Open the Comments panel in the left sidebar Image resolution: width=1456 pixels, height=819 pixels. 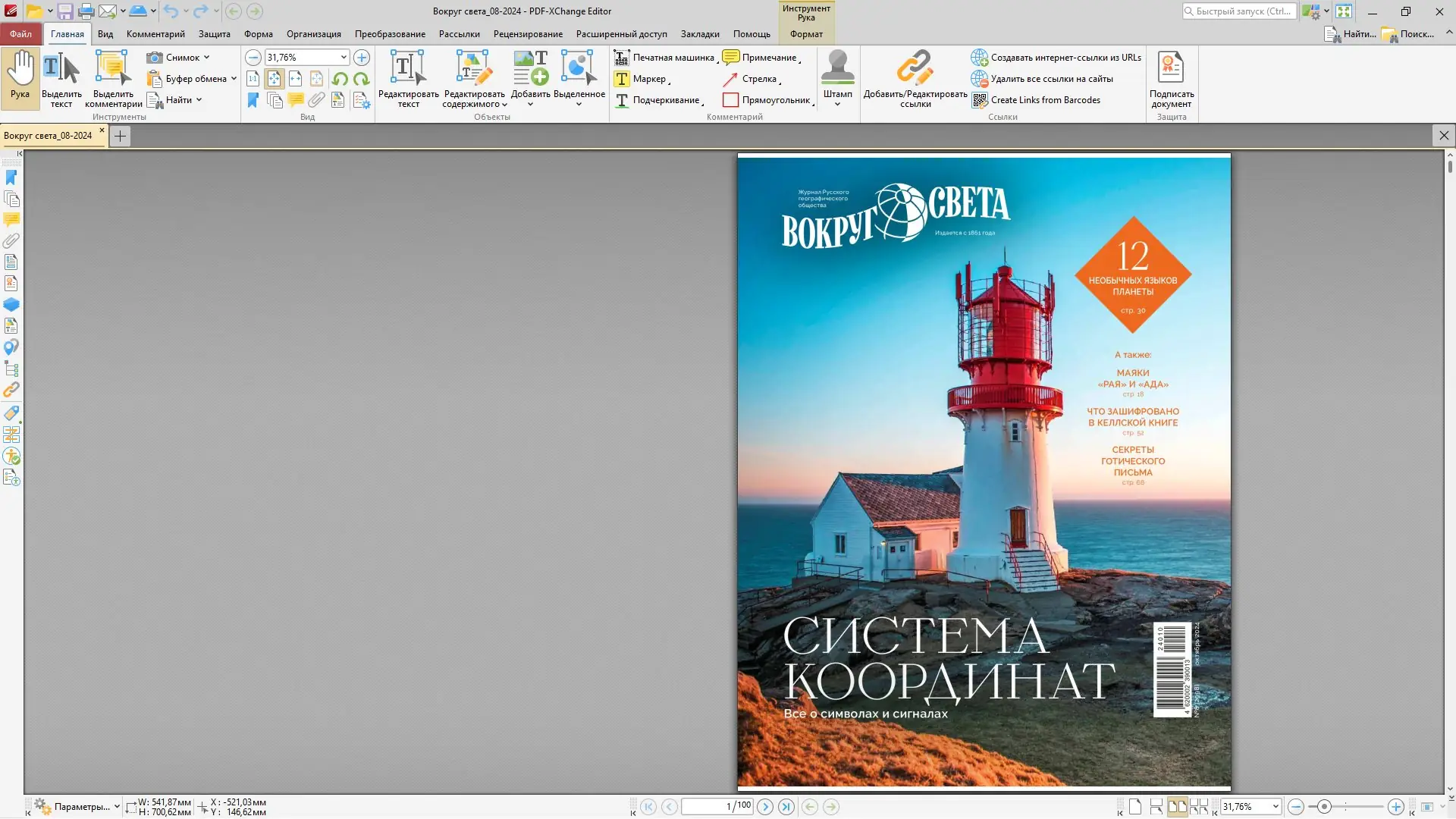click(11, 219)
